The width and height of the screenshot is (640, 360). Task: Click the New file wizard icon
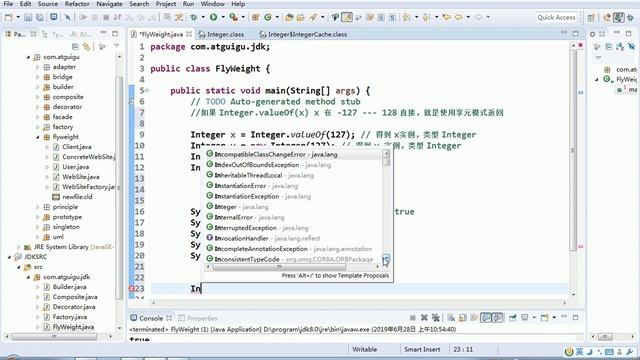(x=9, y=17)
